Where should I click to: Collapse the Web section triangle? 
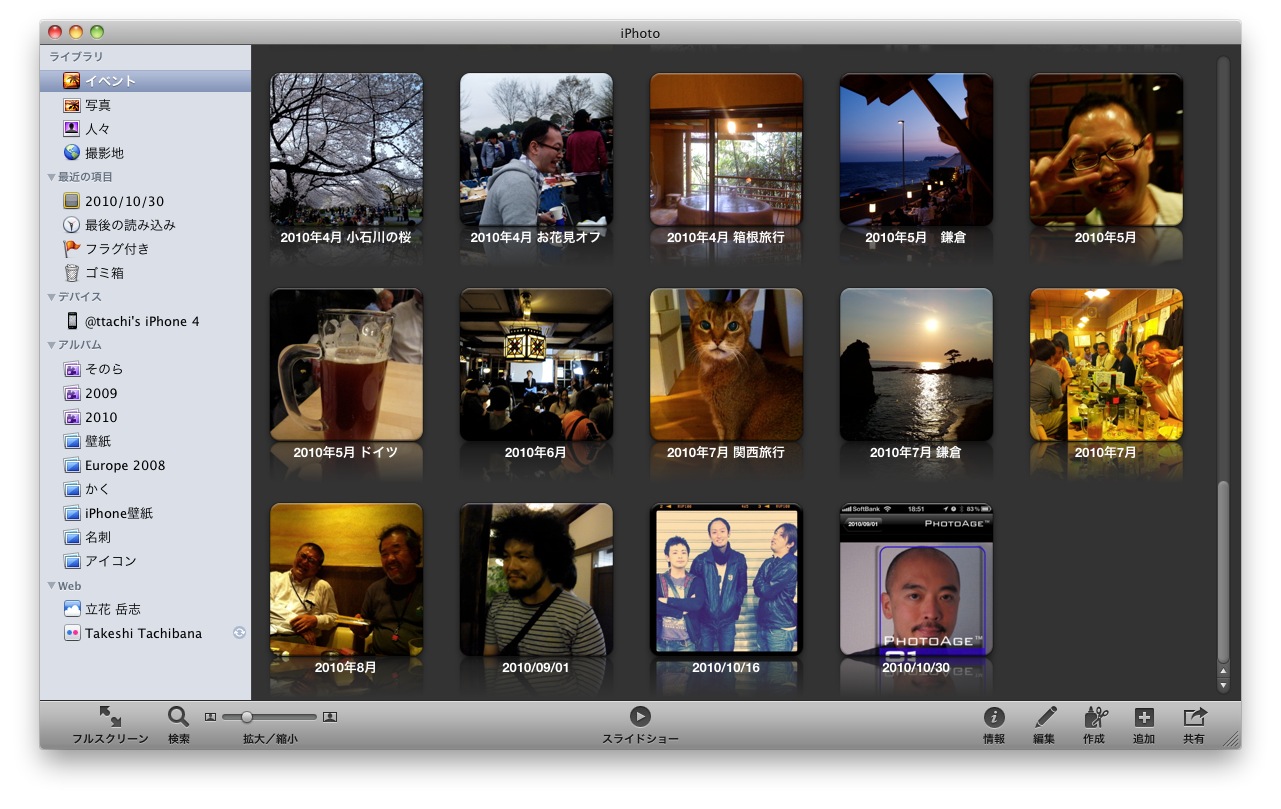[52, 586]
